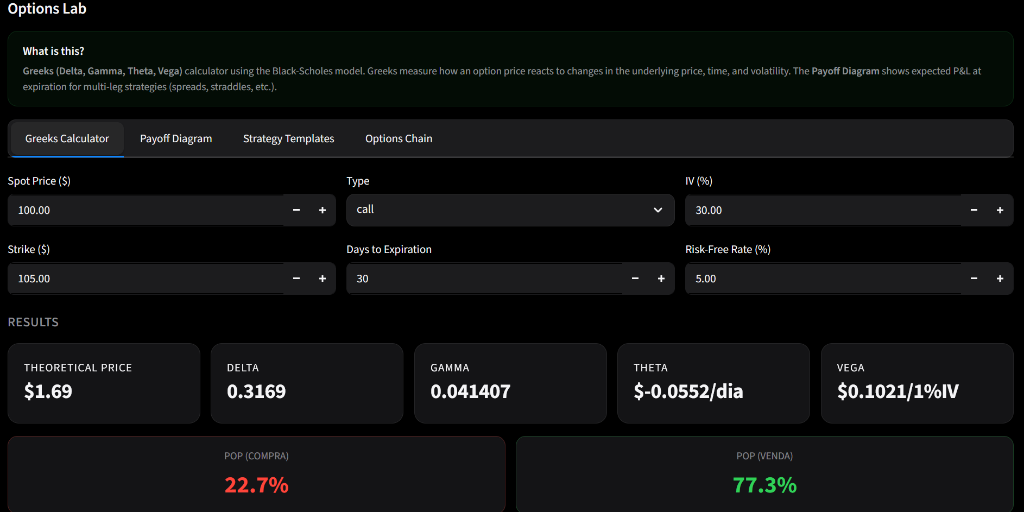The width and height of the screenshot is (1024, 512).
Task: Select the Greeks Calculator tab
Action: tap(67, 139)
